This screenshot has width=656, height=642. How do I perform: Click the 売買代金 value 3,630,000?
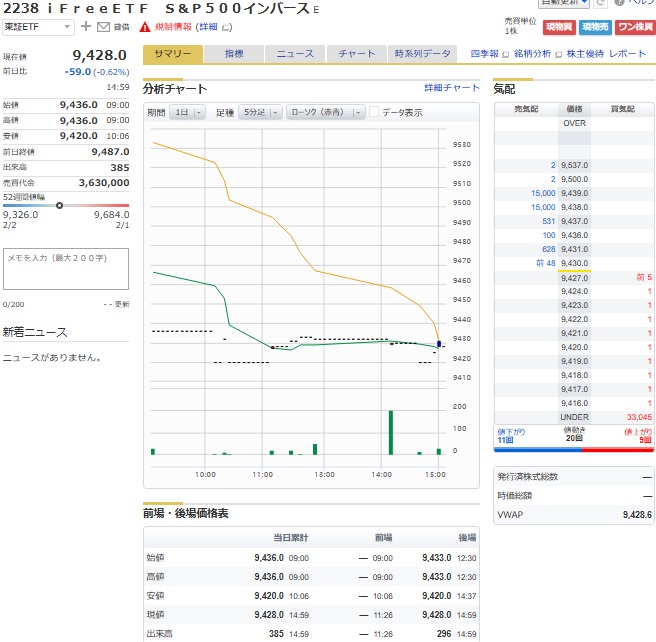coord(104,183)
